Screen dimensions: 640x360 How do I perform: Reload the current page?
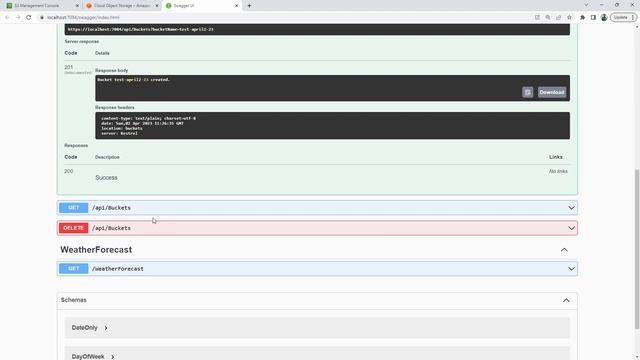click(29, 18)
